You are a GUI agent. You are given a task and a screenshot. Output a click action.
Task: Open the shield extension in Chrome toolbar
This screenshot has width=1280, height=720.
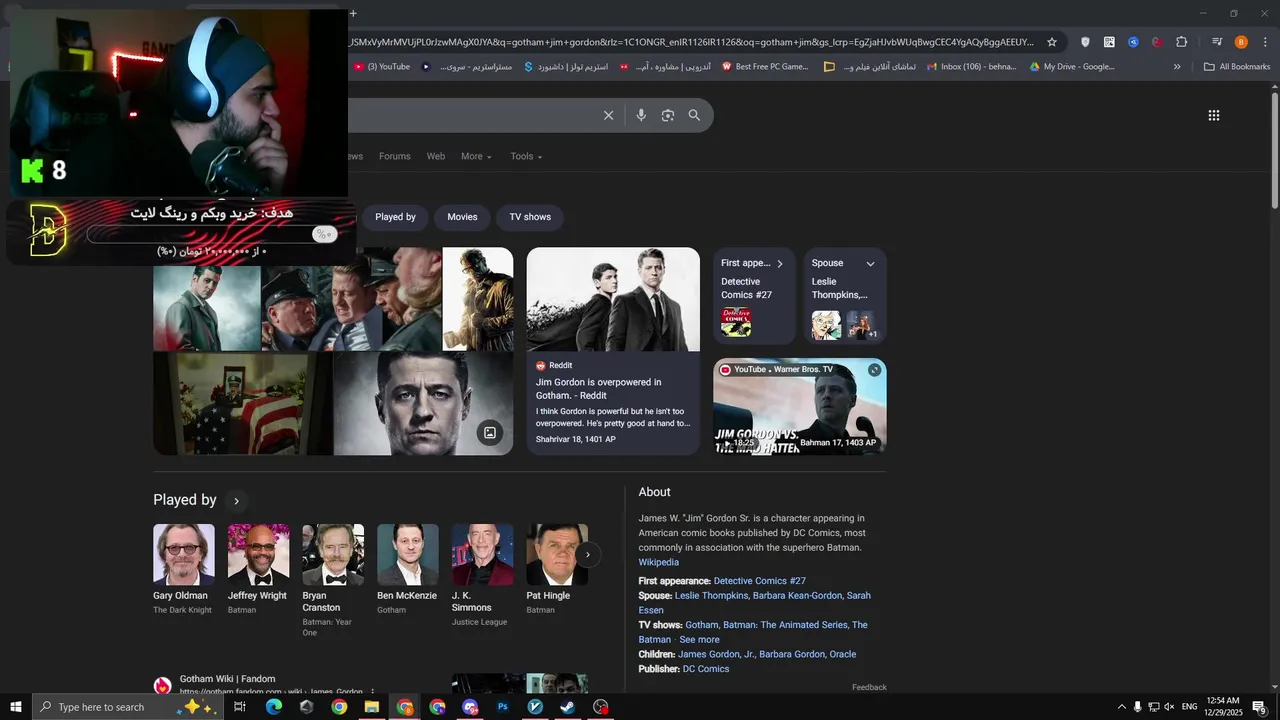tap(1085, 42)
